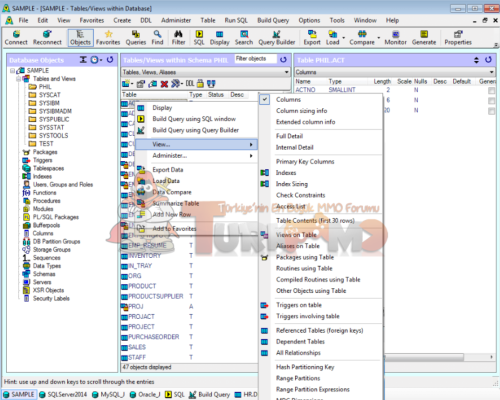Click the Load toolbar icon
500x400 pixels.
332,37
